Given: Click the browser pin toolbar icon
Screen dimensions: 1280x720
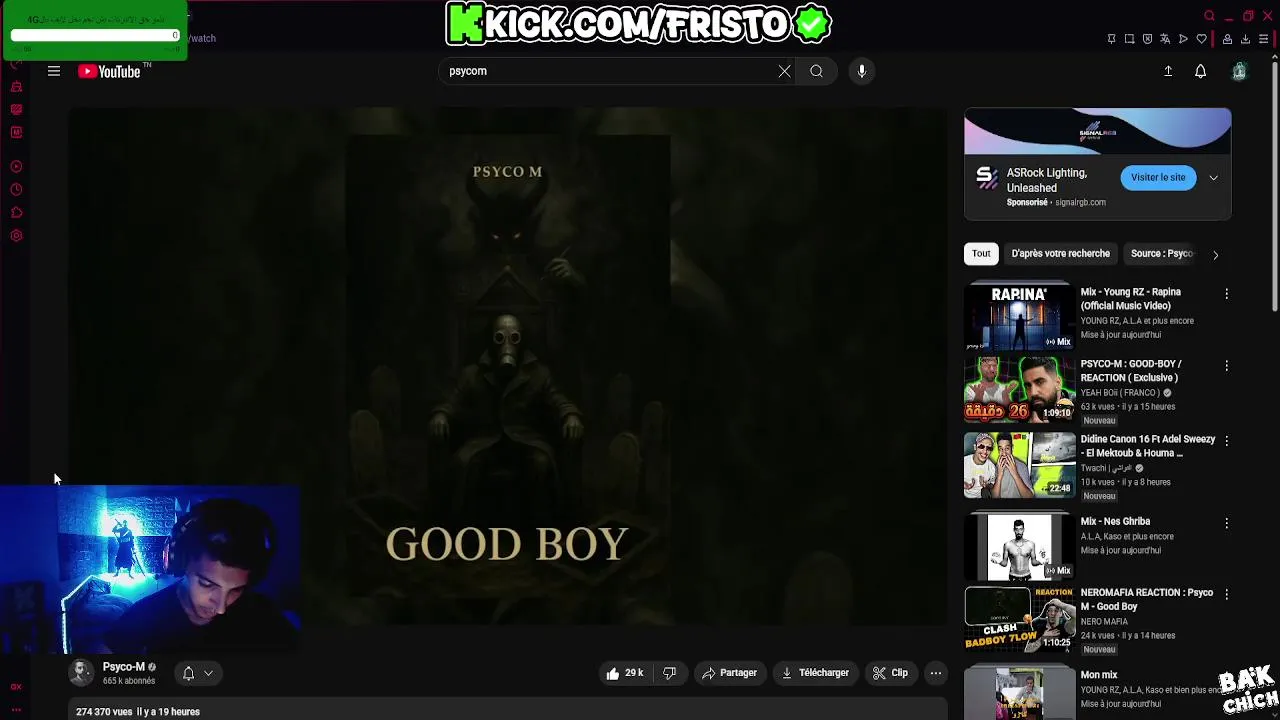Looking at the screenshot, I should 1111,39.
